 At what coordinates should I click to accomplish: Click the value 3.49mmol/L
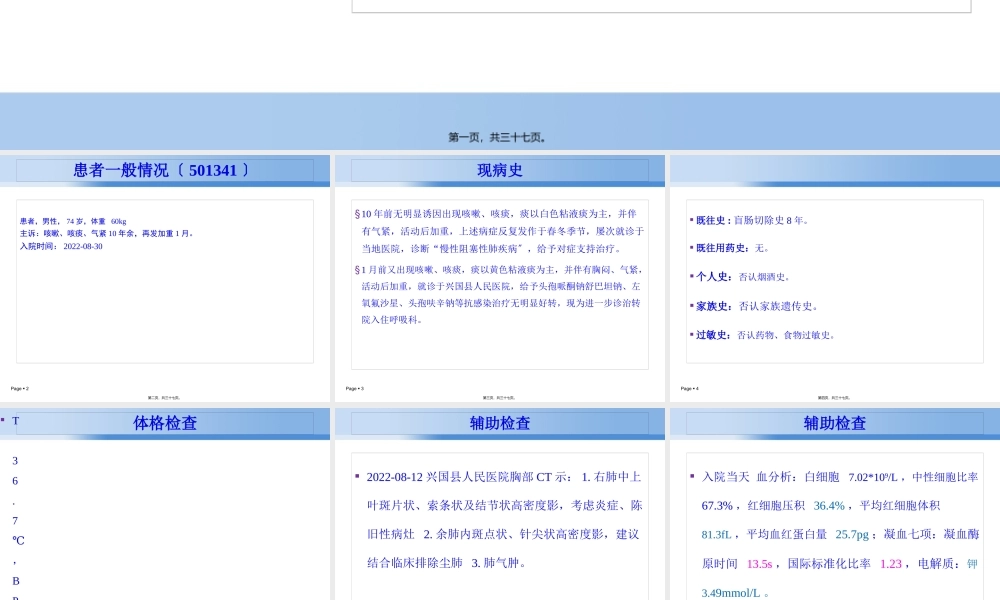pos(731,593)
